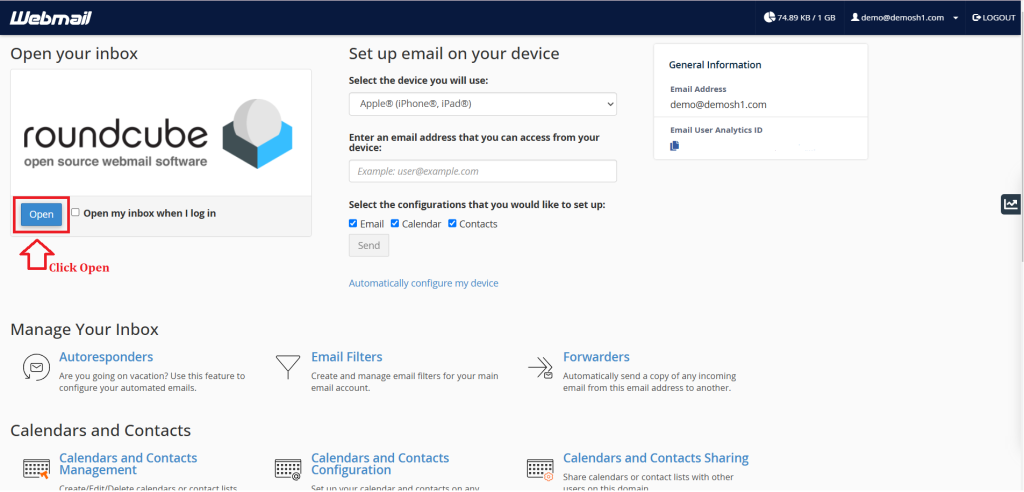Click the Webmail logo

coord(50,18)
